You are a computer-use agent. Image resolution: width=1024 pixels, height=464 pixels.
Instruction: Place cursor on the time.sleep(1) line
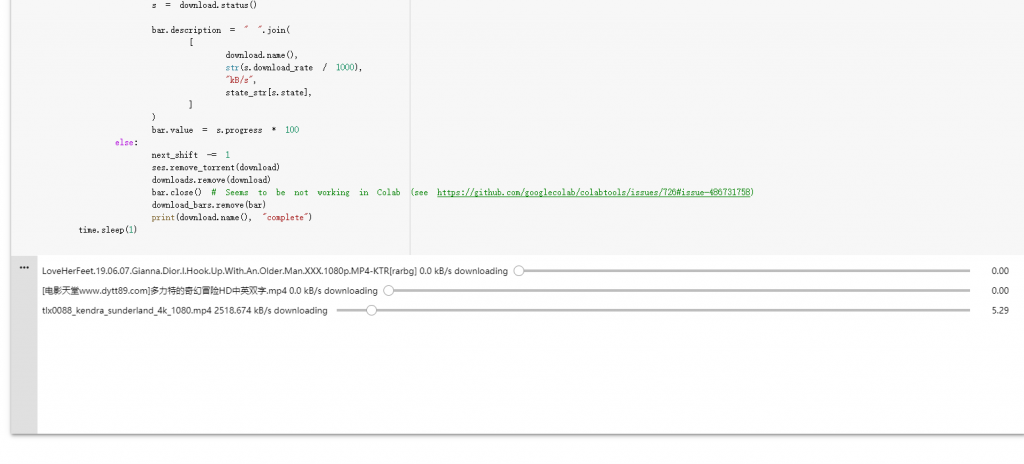[x=108, y=230]
